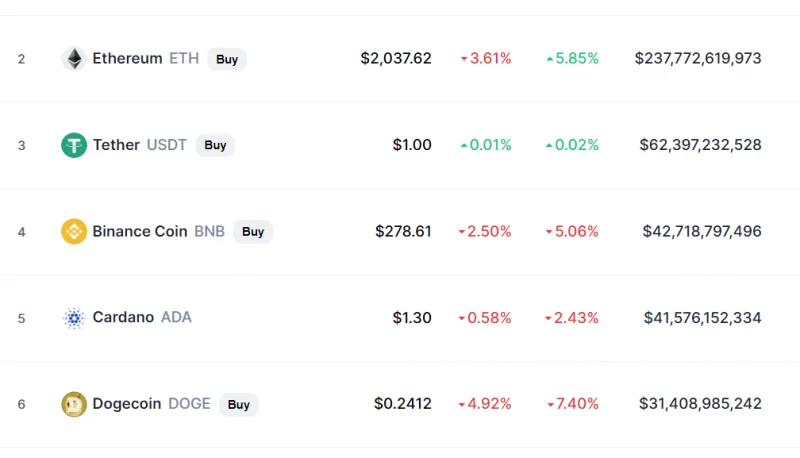Click the yellow Binance Coin logo icon
This screenshot has width=800, height=458.
[x=74, y=232]
